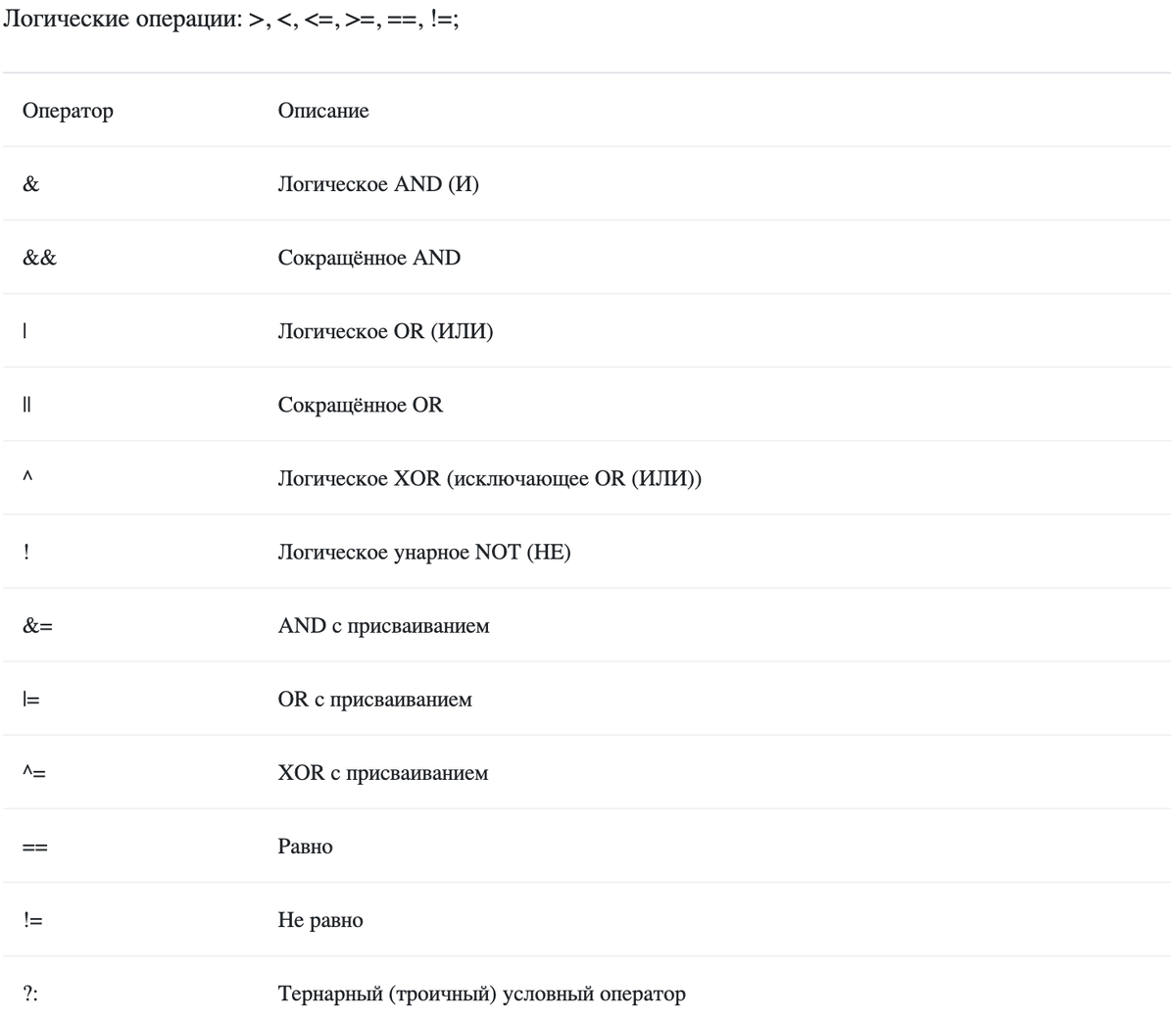This screenshot has width=1176, height=1019.
Task: Click the caret ^ operator symbol
Action: (x=28, y=477)
